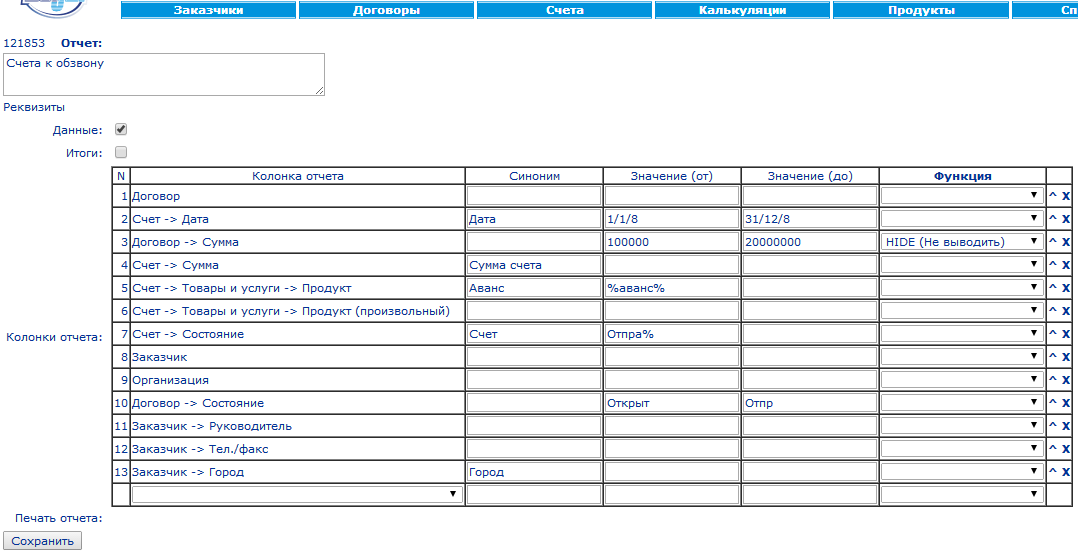Open Функция dropdown for Заказчик -> Город
The image size is (1078, 553).
(962, 472)
